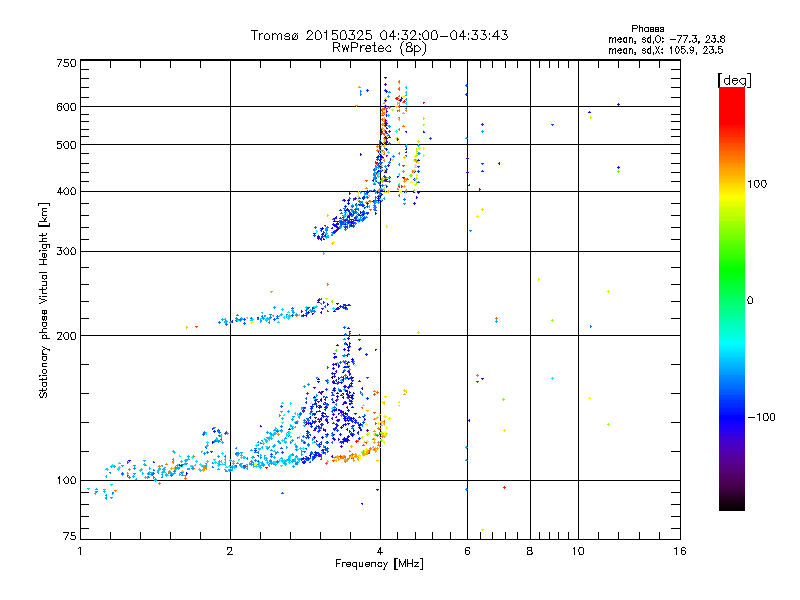Image resolution: width=800 pixels, height=600 pixels.
Task: Click the x-axis tick label '16'
Action: tap(680, 551)
